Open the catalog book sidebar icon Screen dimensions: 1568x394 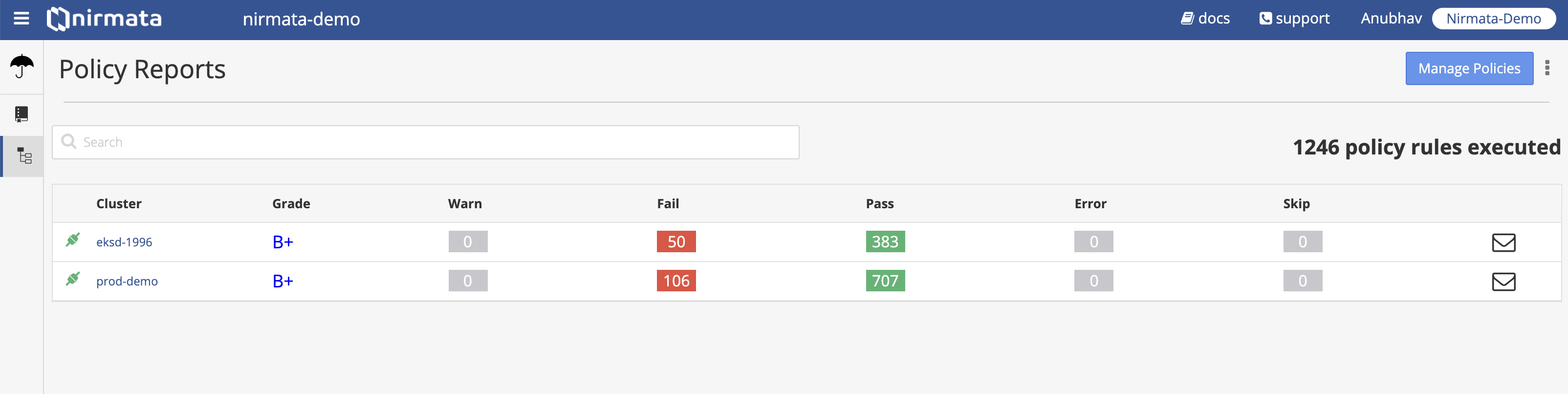click(22, 114)
